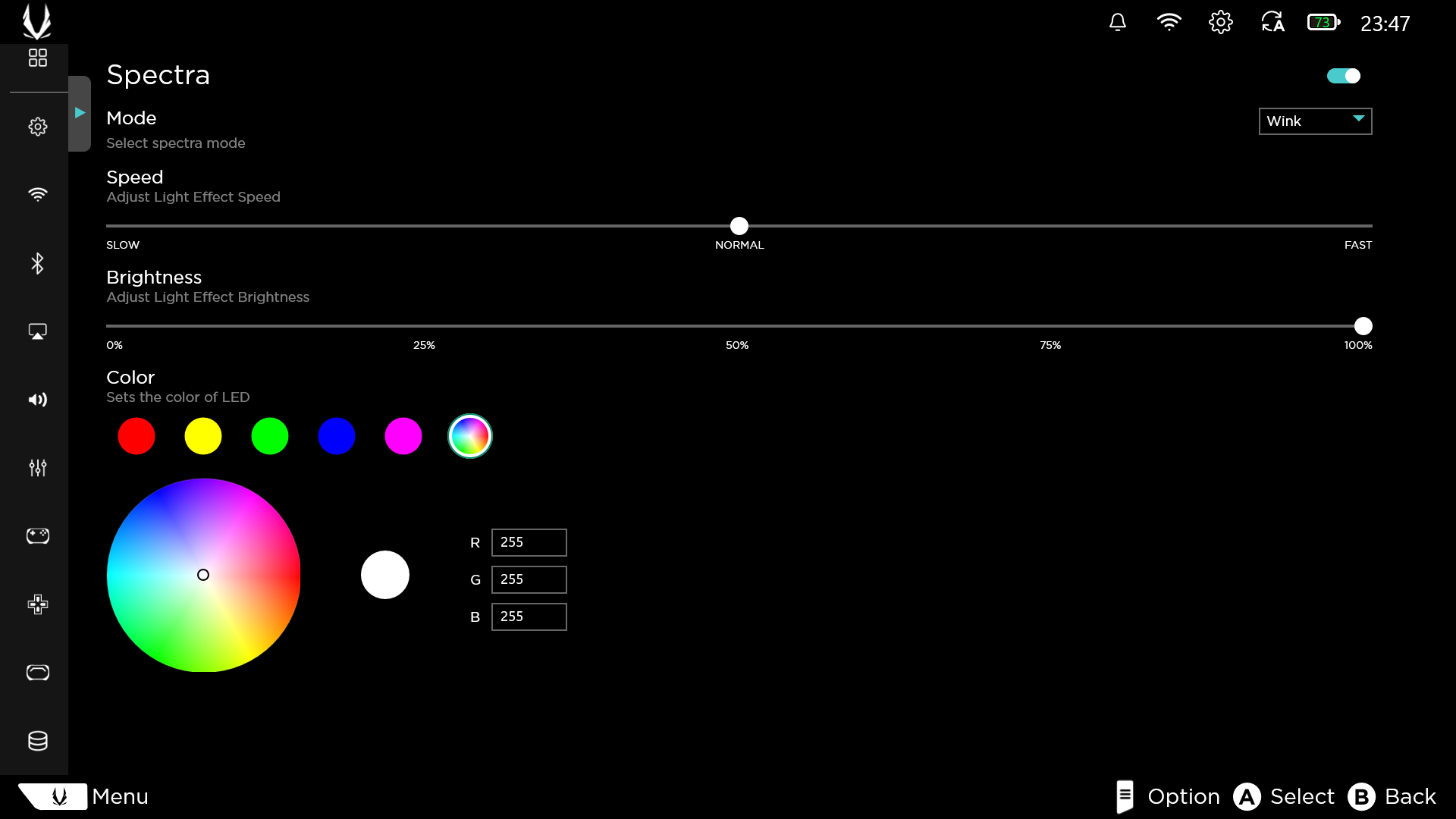The image size is (1456, 819).
Task: Click the FAST label under Speed slider
Action: click(x=1358, y=245)
